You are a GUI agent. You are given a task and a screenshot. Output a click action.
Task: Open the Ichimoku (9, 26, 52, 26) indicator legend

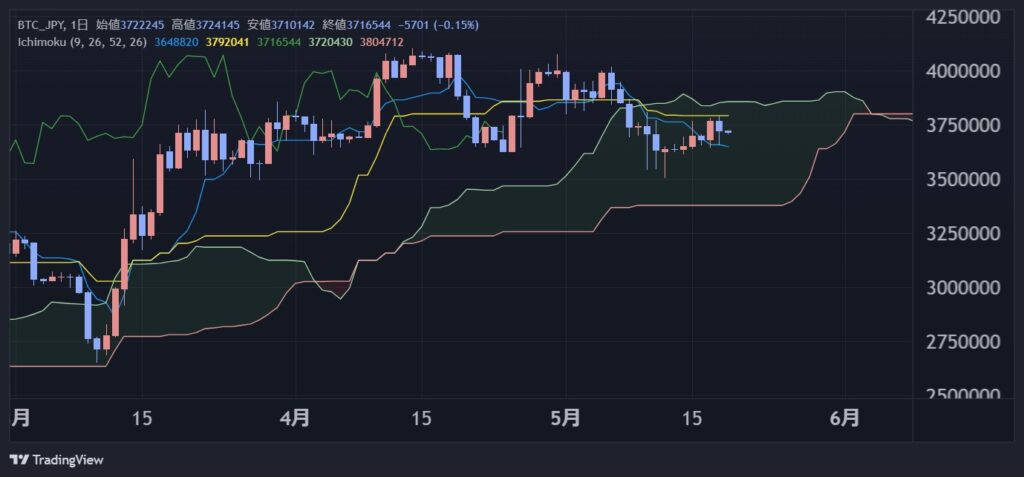click(x=82, y=42)
